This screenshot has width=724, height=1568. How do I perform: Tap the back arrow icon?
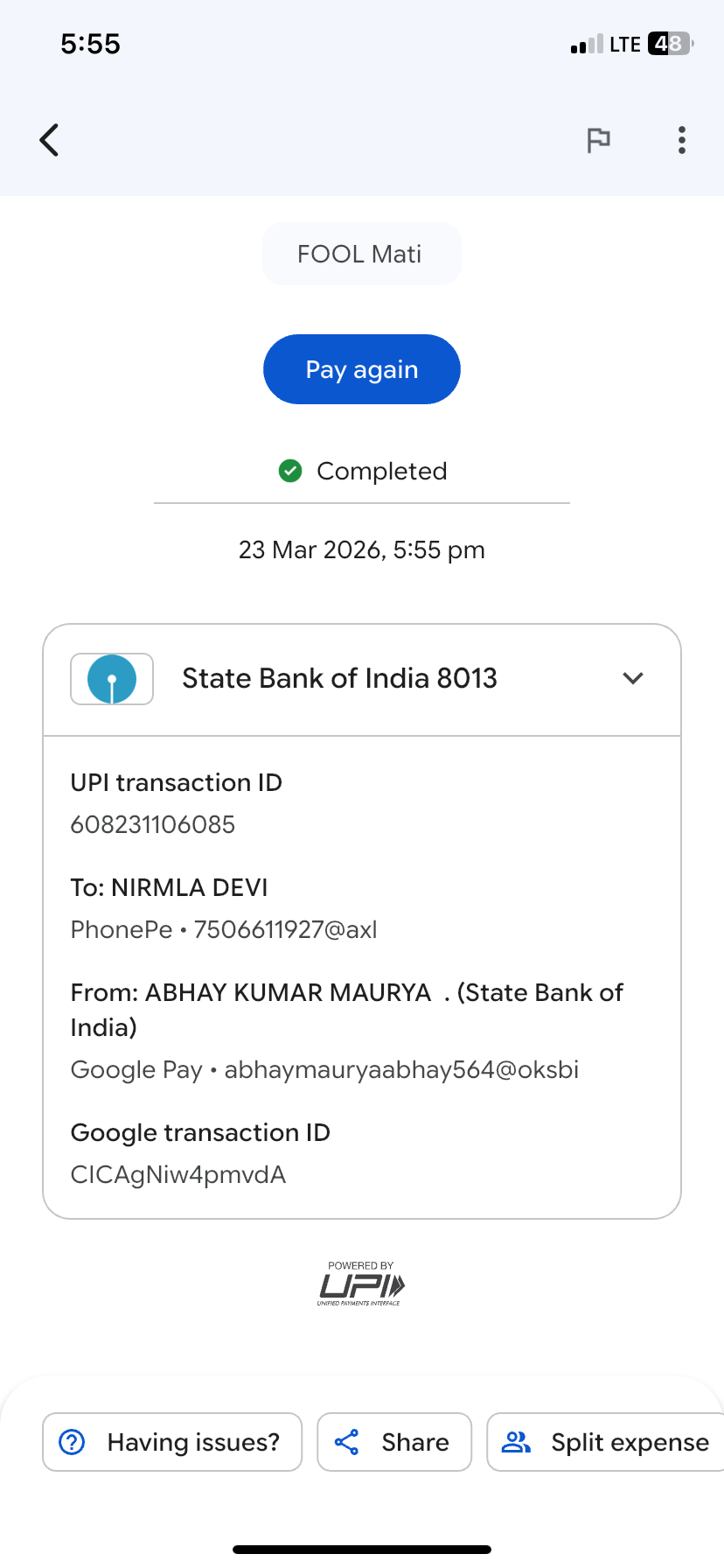point(50,140)
